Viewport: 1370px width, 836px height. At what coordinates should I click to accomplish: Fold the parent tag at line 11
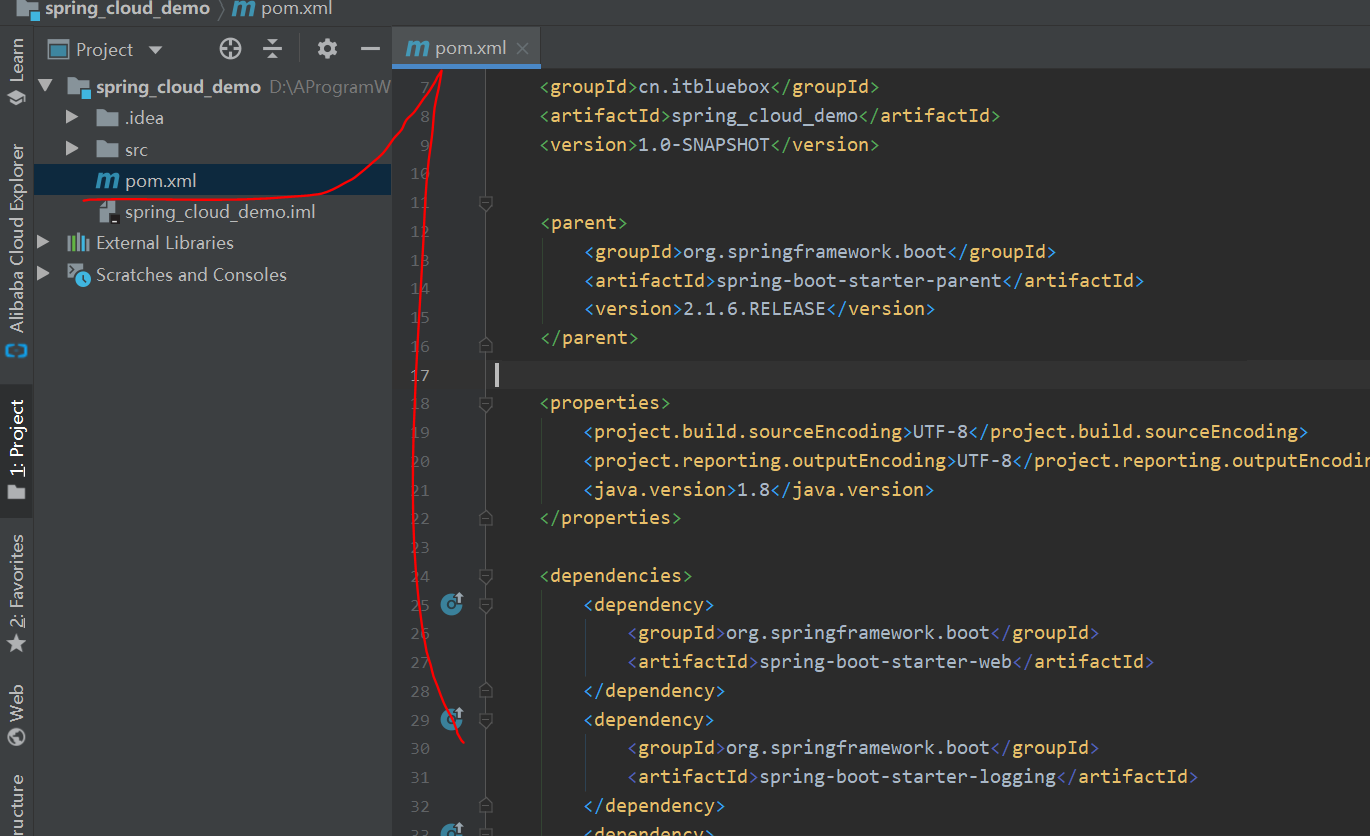[486, 203]
